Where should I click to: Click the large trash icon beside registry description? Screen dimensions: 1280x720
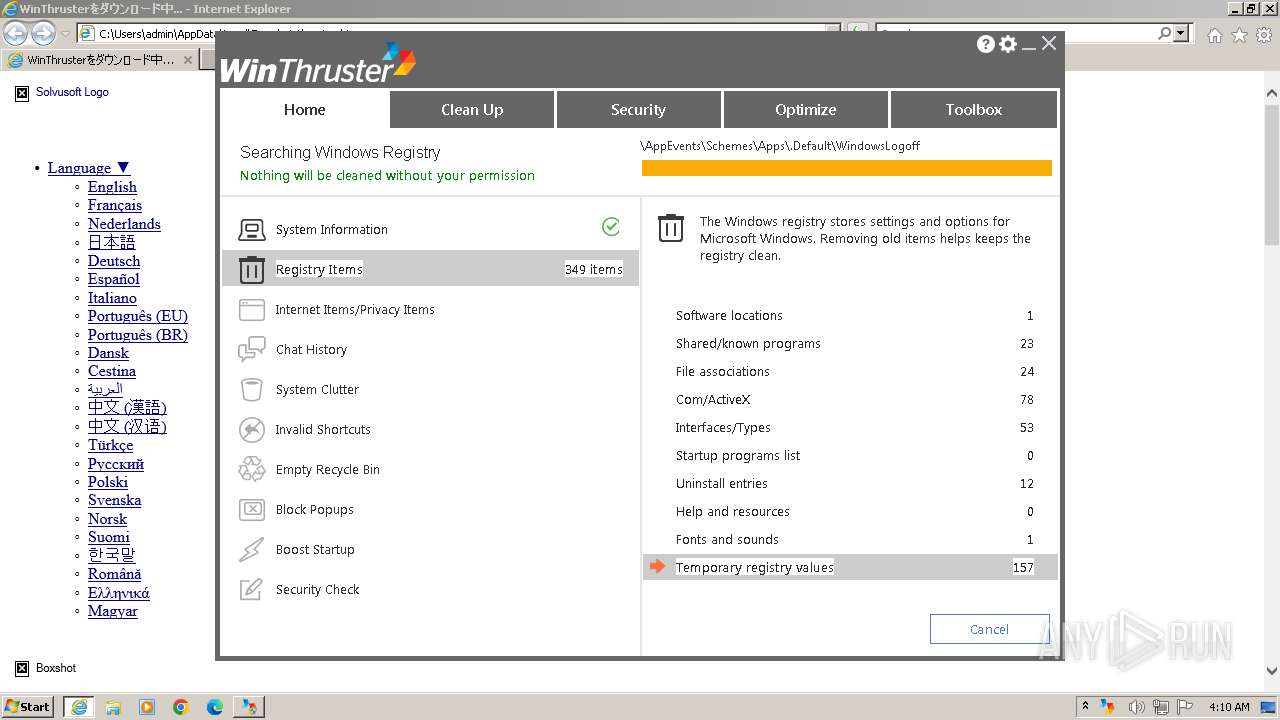(671, 229)
